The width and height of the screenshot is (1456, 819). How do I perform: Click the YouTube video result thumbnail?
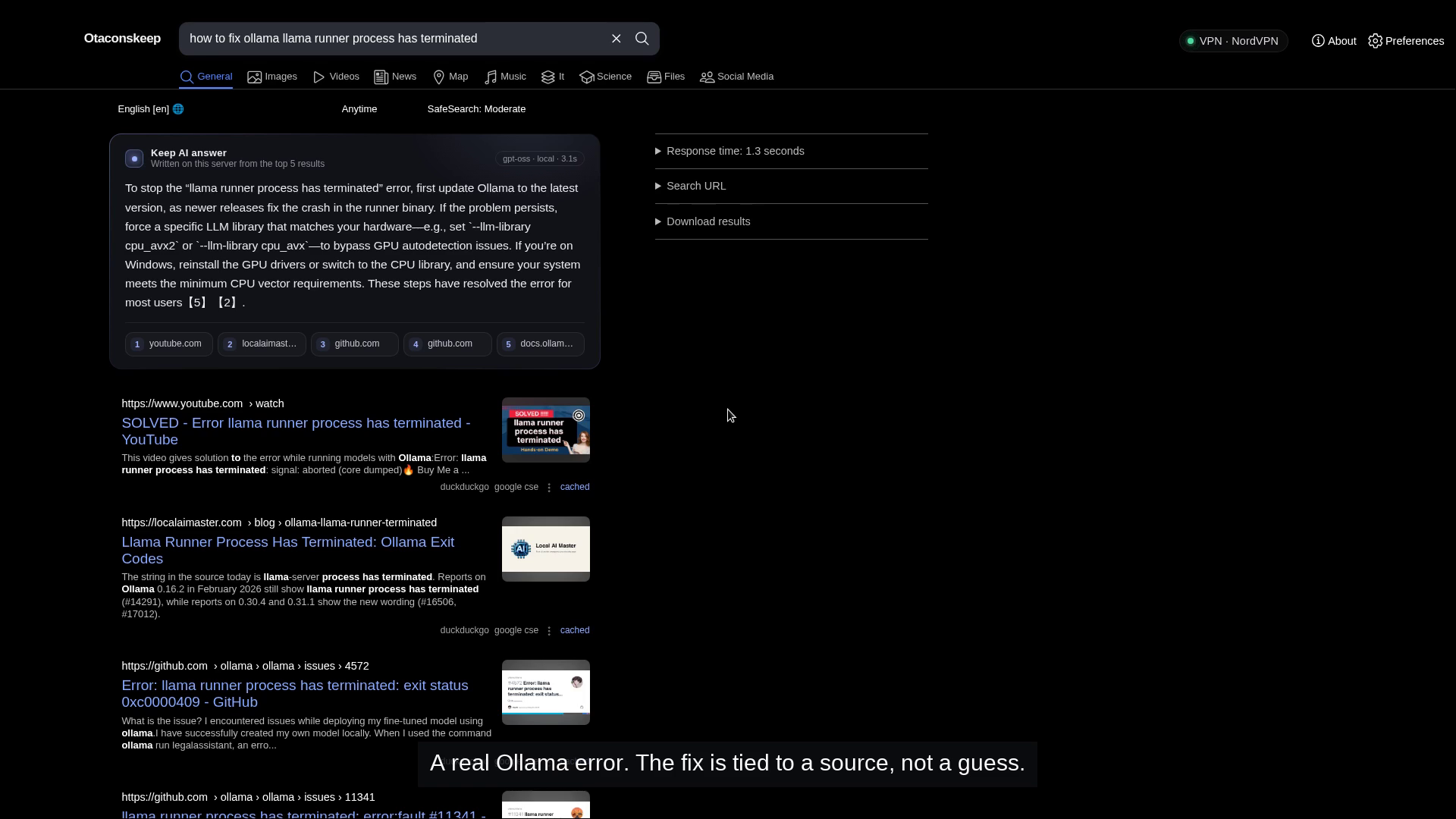(x=546, y=430)
